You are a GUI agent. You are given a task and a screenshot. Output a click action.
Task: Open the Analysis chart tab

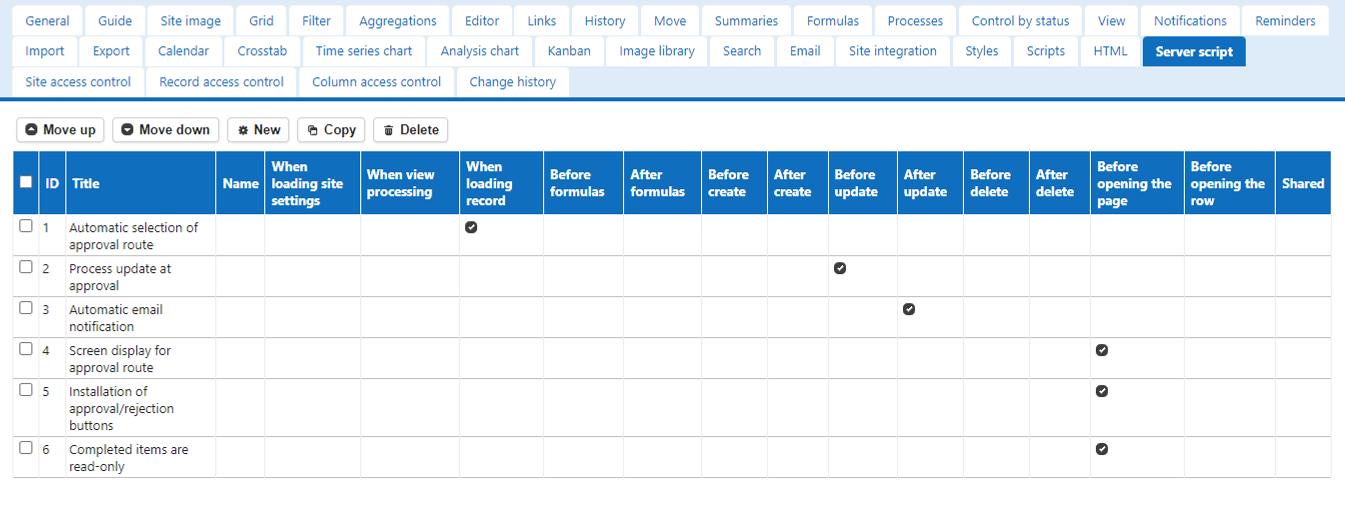[480, 51]
